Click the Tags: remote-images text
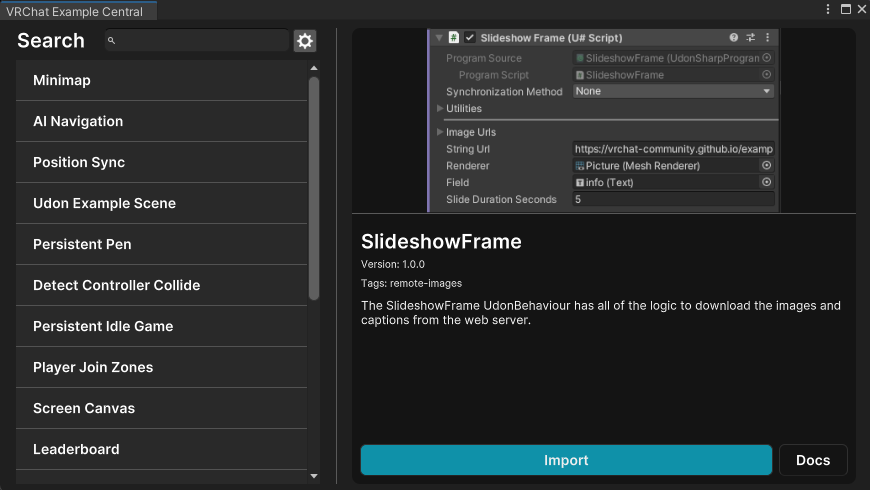The width and height of the screenshot is (870, 490). pos(411,283)
